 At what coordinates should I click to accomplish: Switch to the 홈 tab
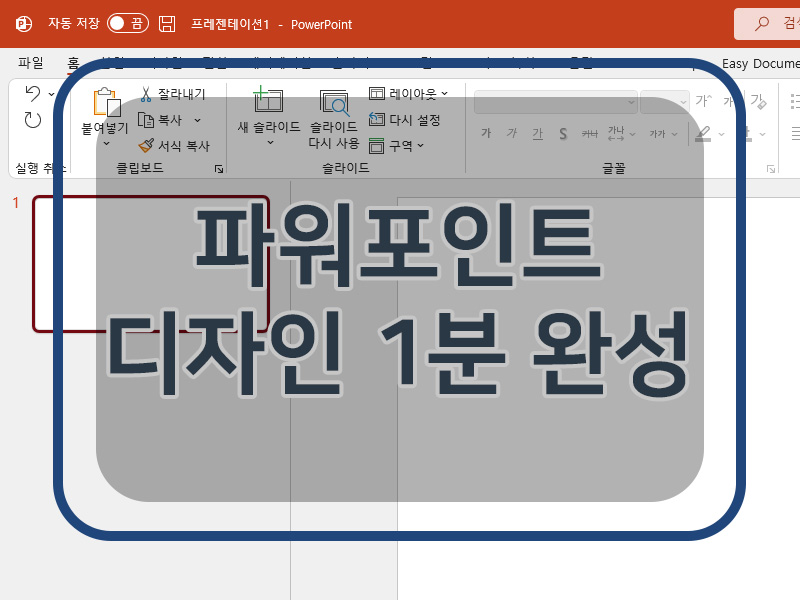coord(73,63)
